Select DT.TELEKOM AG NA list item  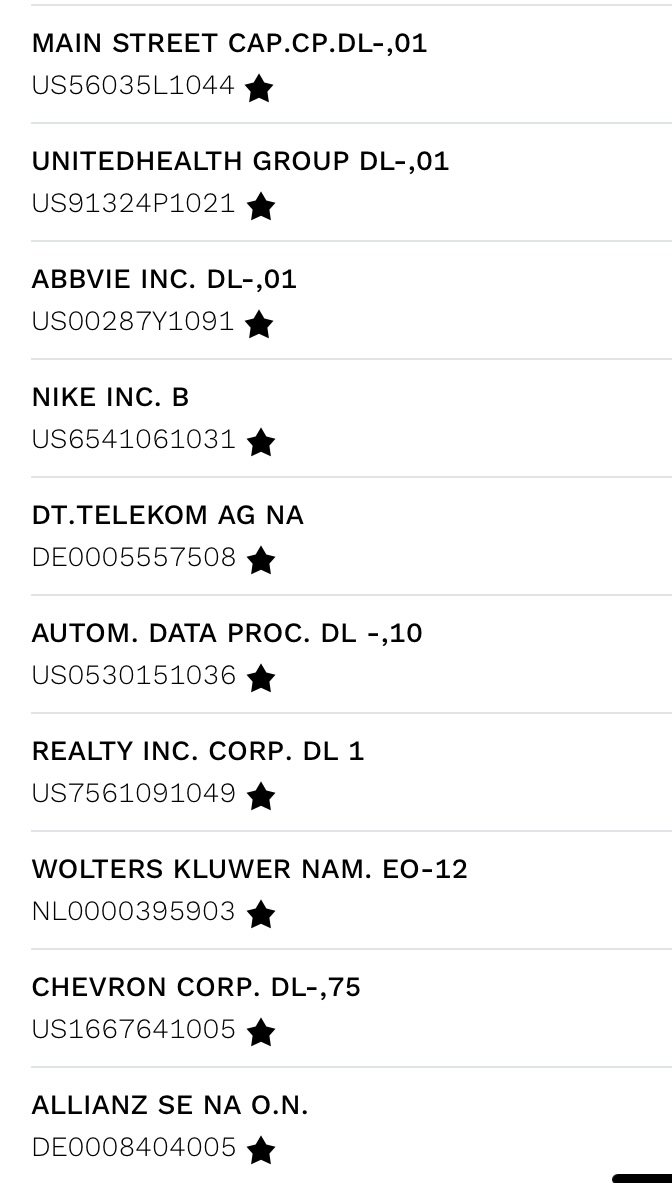[x=167, y=516]
